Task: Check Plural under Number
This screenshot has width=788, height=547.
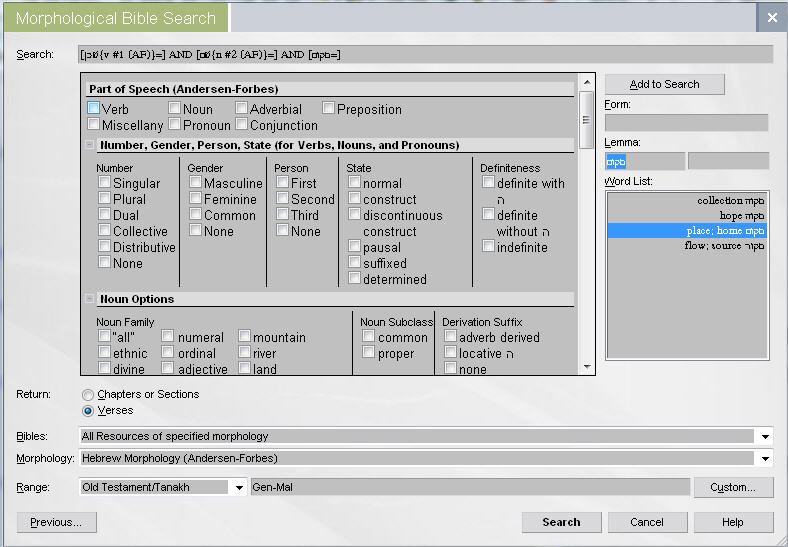Action: coord(104,198)
